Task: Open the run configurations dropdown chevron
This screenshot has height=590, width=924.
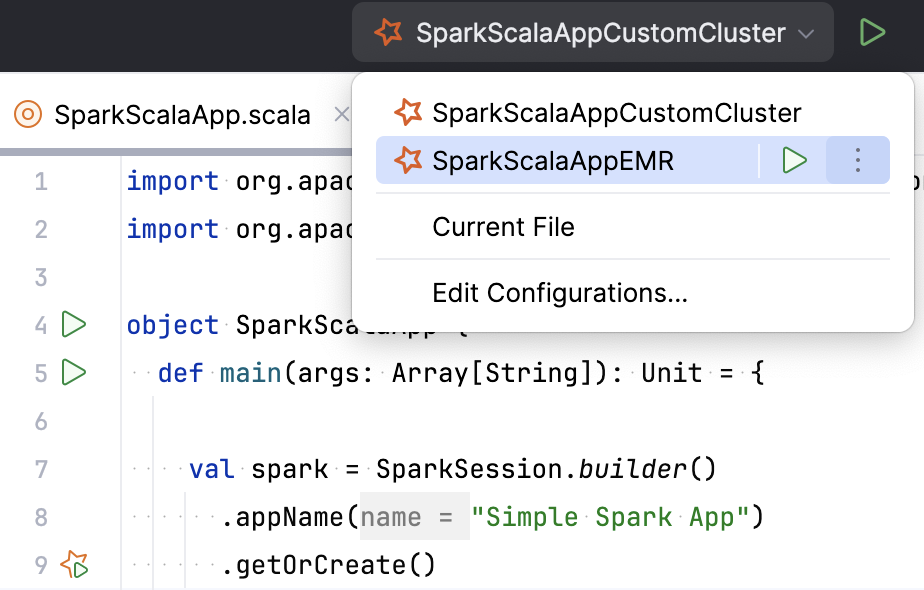Action: pyautogui.click(x=806, y=32)
